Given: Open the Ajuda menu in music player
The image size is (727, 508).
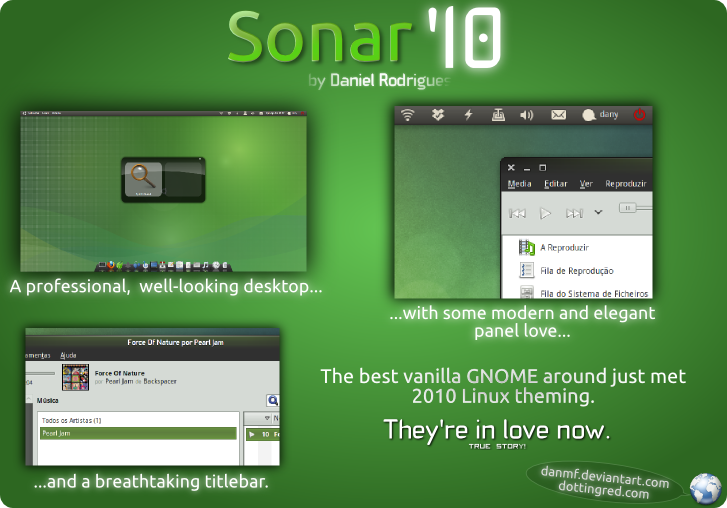Looking at the screenshot, I should [68, 355].
